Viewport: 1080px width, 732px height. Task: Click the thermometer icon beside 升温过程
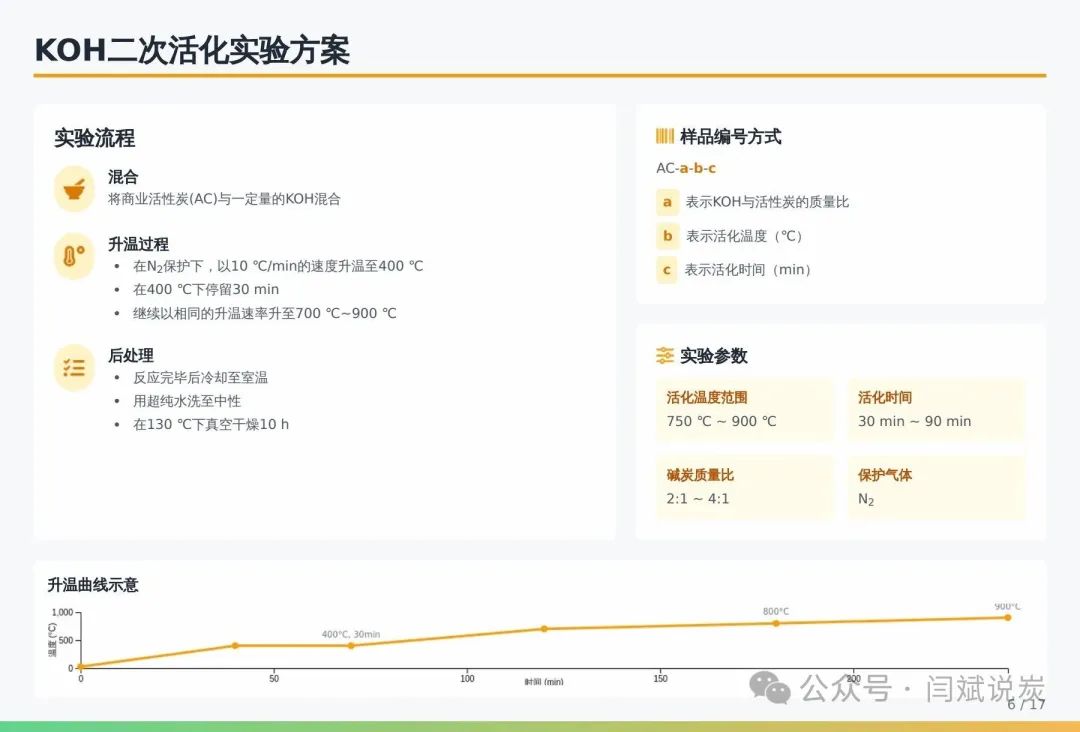74,256
